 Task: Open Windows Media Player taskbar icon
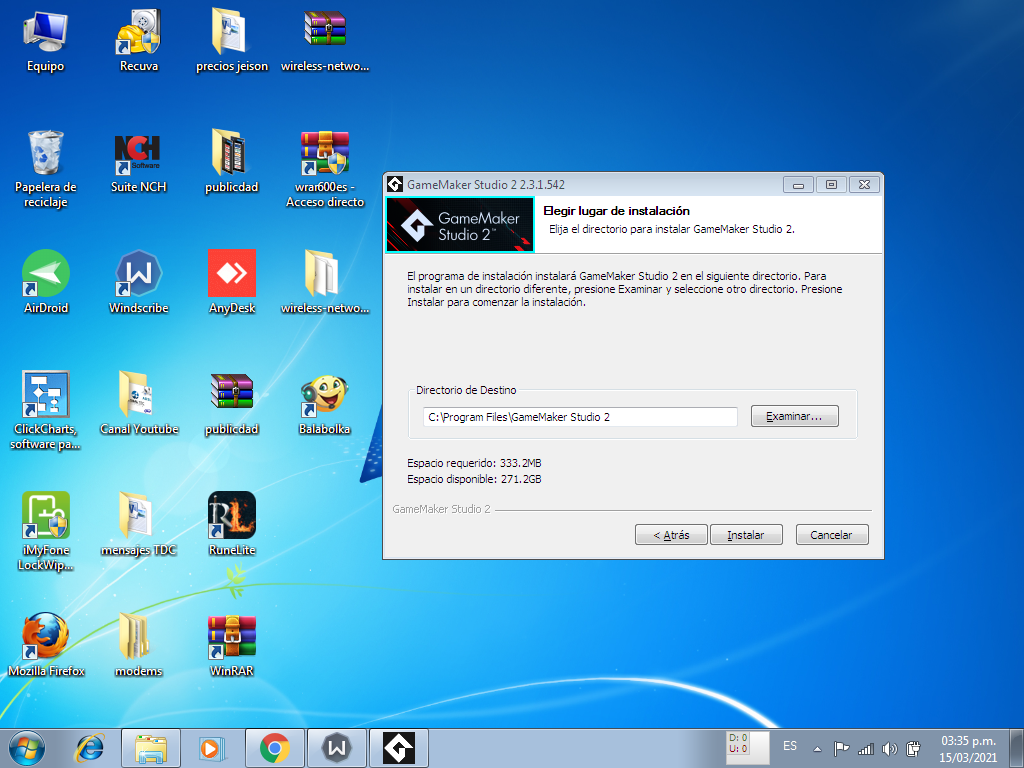211,748
